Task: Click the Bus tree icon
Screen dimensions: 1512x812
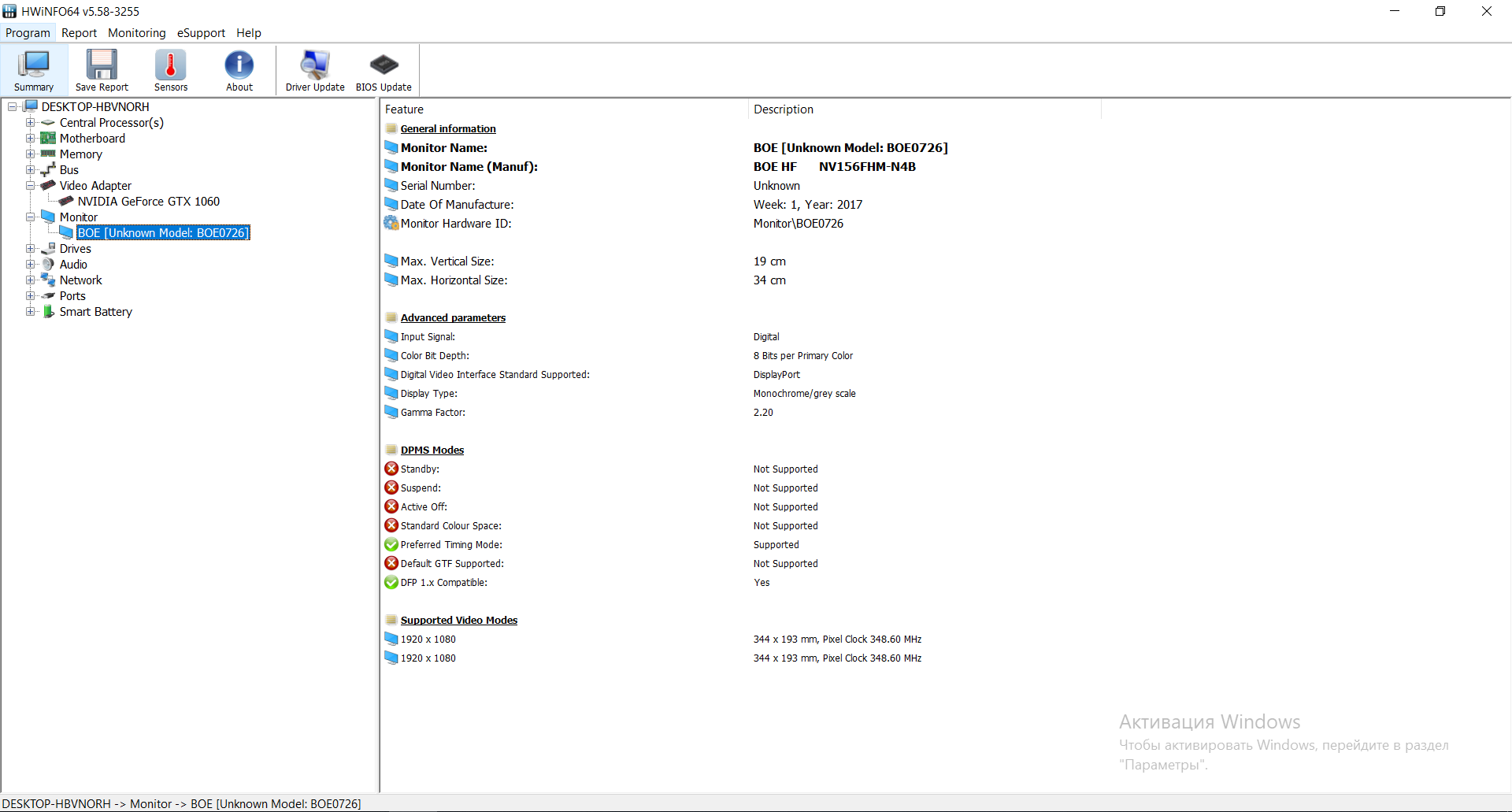Action: [48, 170]
